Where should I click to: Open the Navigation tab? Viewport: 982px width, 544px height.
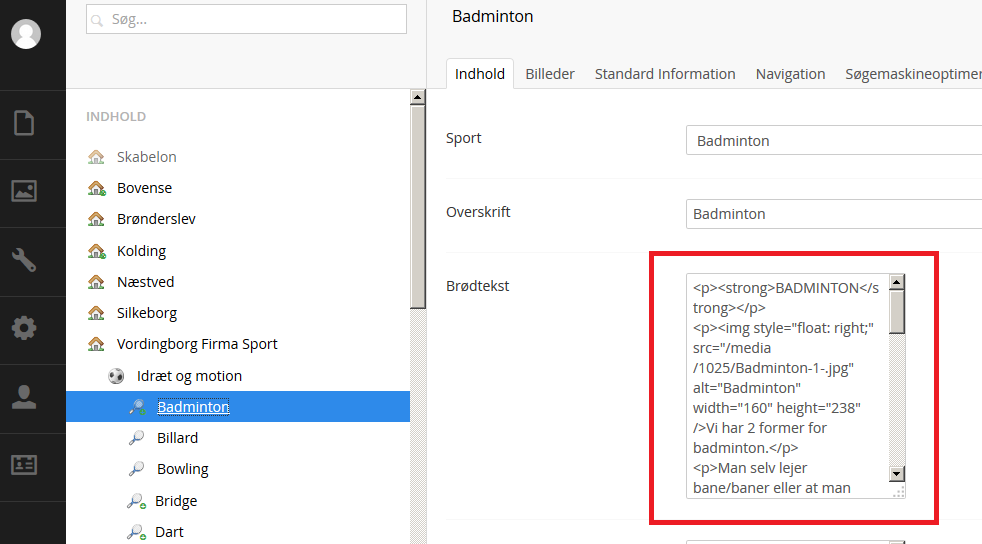790,74
